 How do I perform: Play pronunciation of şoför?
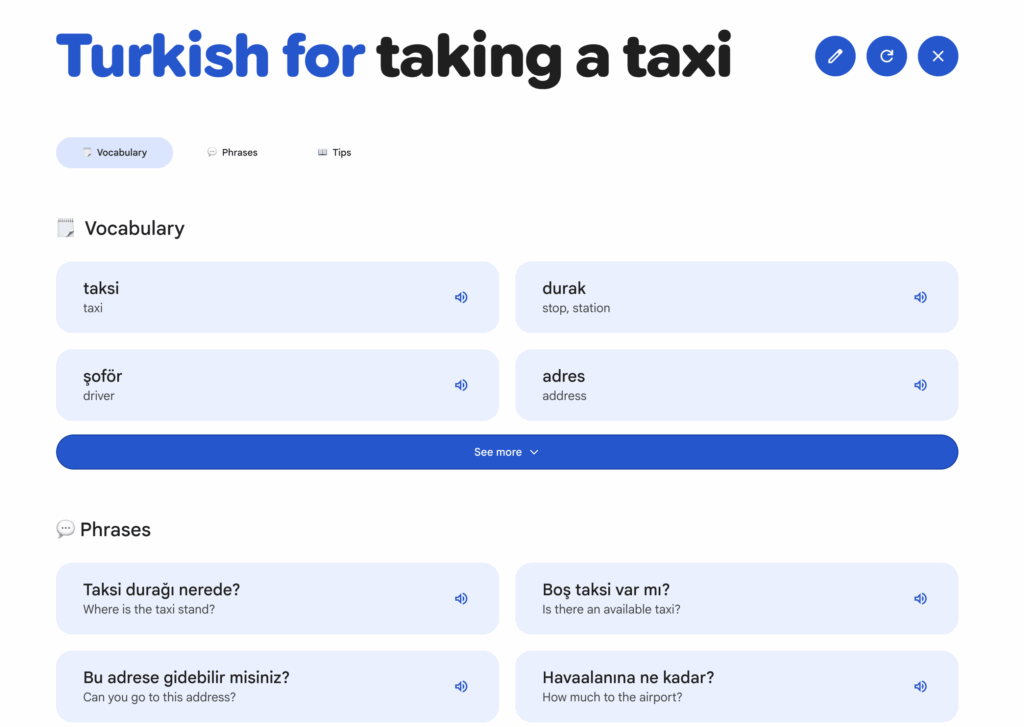(x=461, y=385)
